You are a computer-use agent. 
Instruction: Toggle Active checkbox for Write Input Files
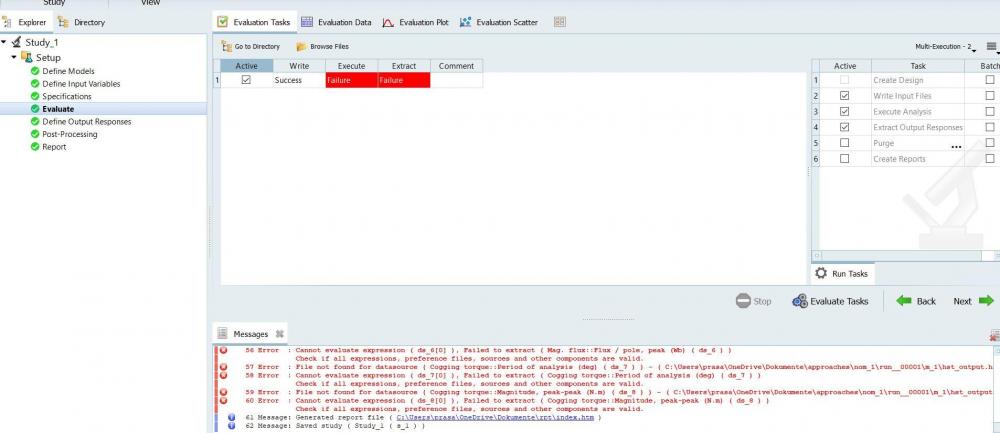(844, 96)
